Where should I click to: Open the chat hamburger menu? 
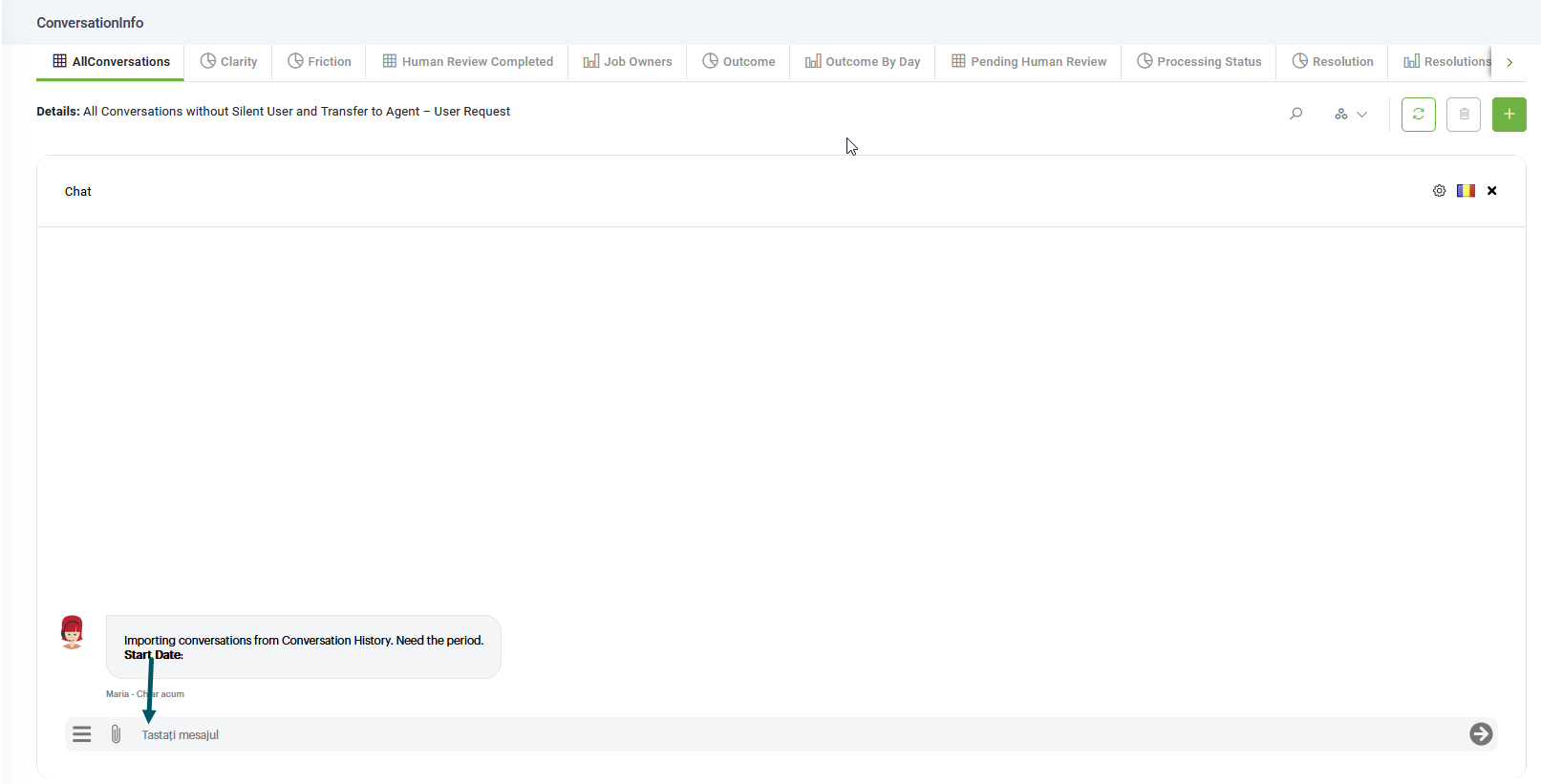[82, 734]
